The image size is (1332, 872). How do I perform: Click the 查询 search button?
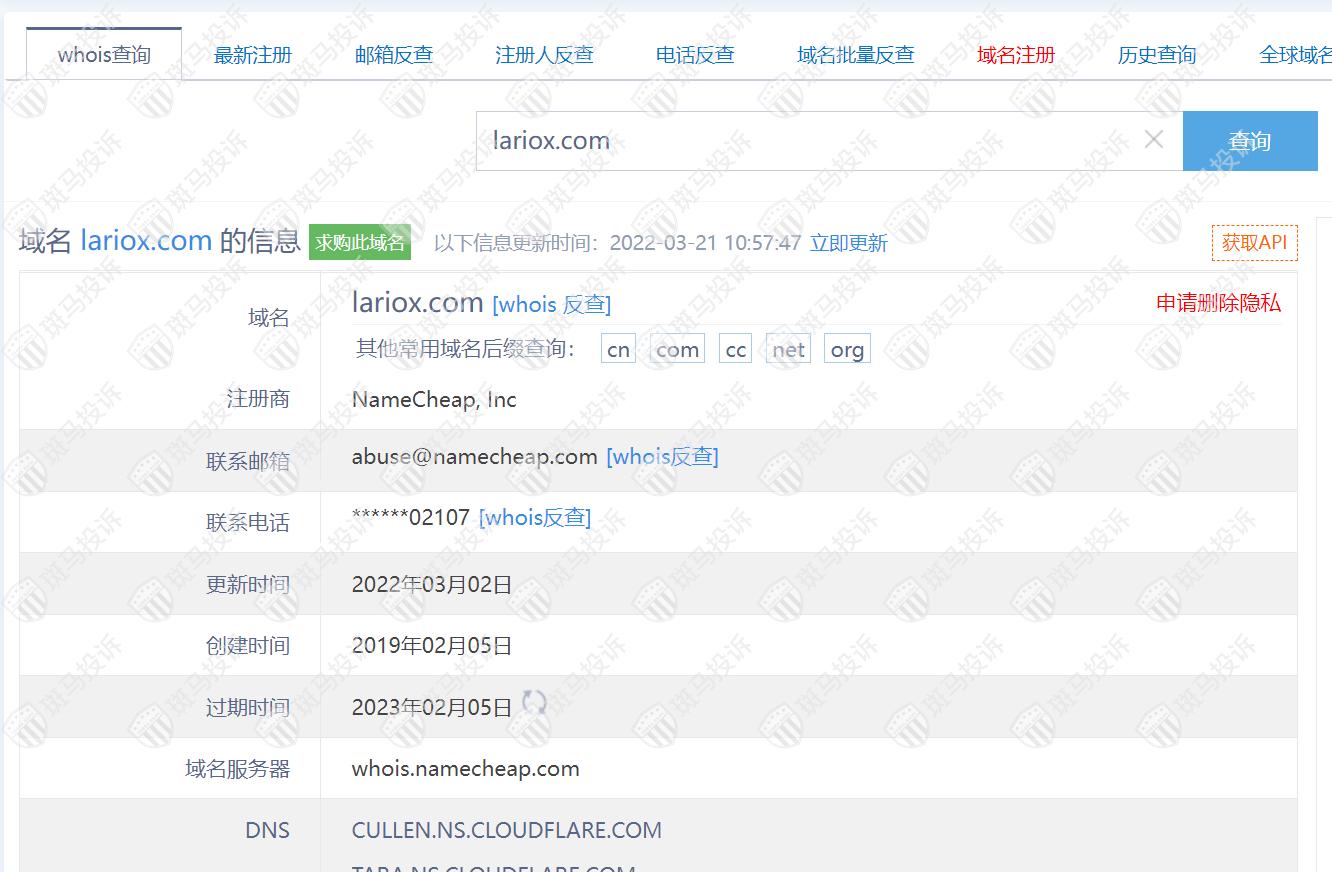coord(1249,141)
